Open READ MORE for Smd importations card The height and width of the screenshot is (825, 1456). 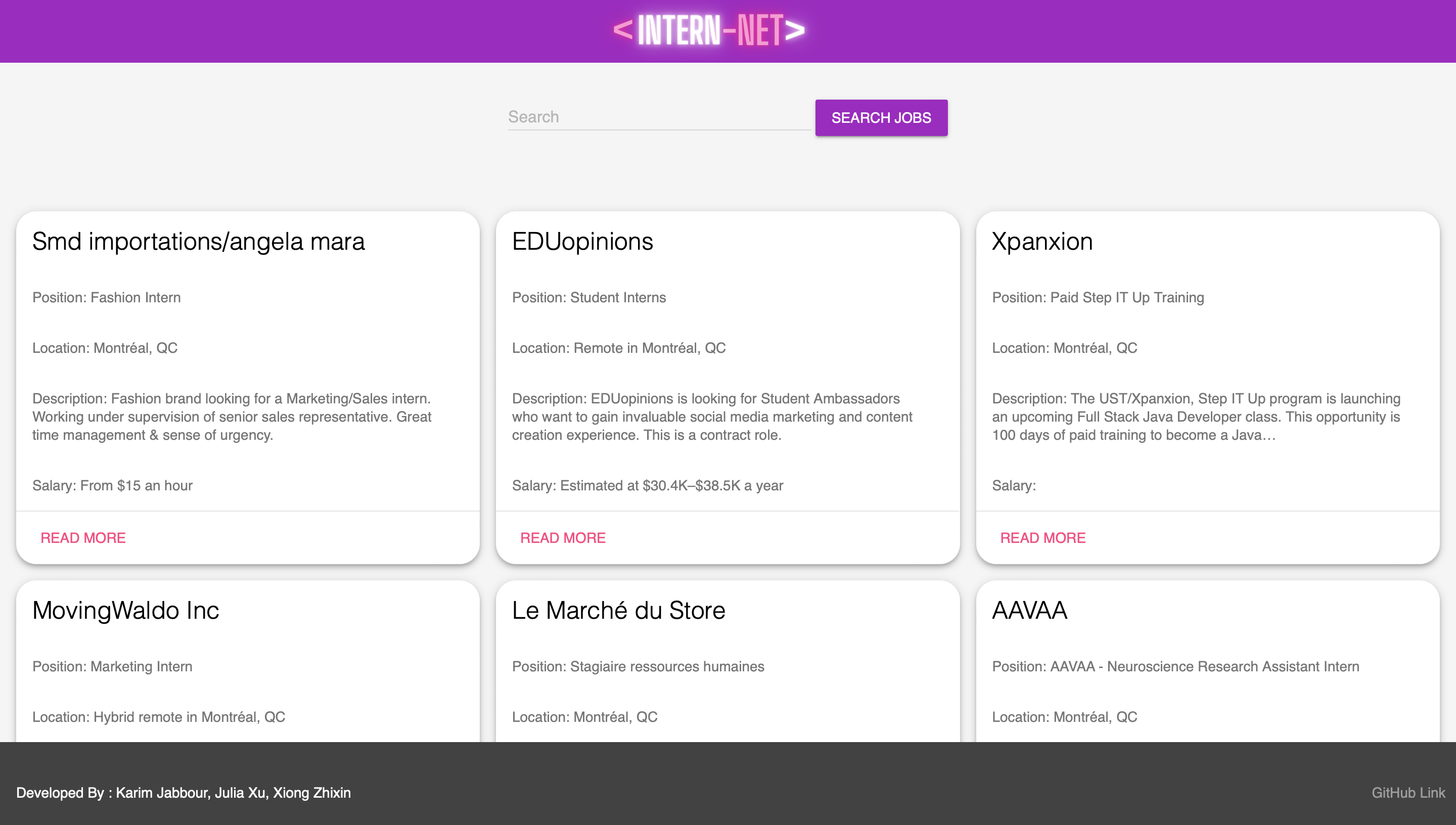[x=83, y=538]
